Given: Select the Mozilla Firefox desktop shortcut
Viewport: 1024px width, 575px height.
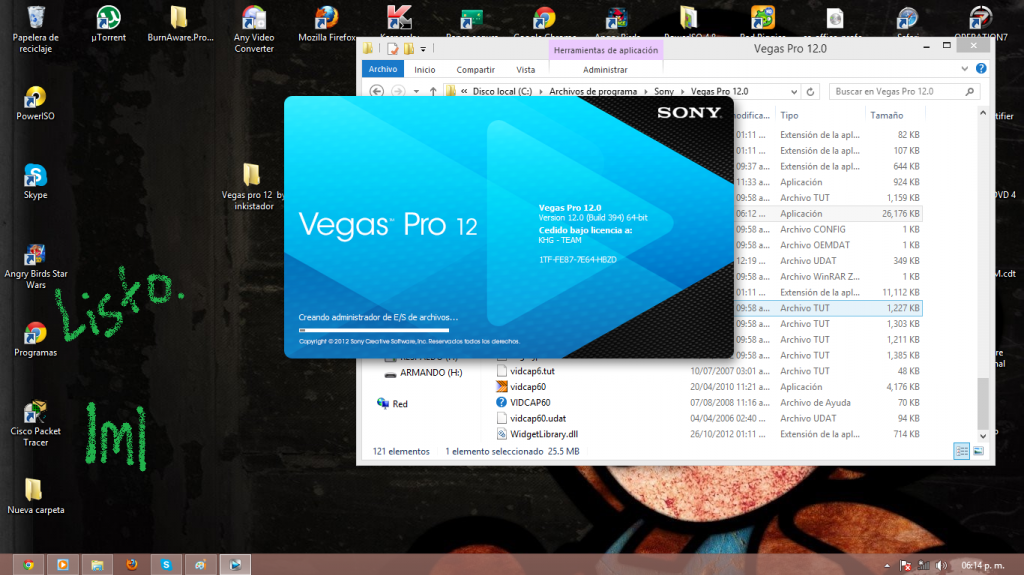Looking at the screenshot, I should pyautogui.click(x=327, y=24).
